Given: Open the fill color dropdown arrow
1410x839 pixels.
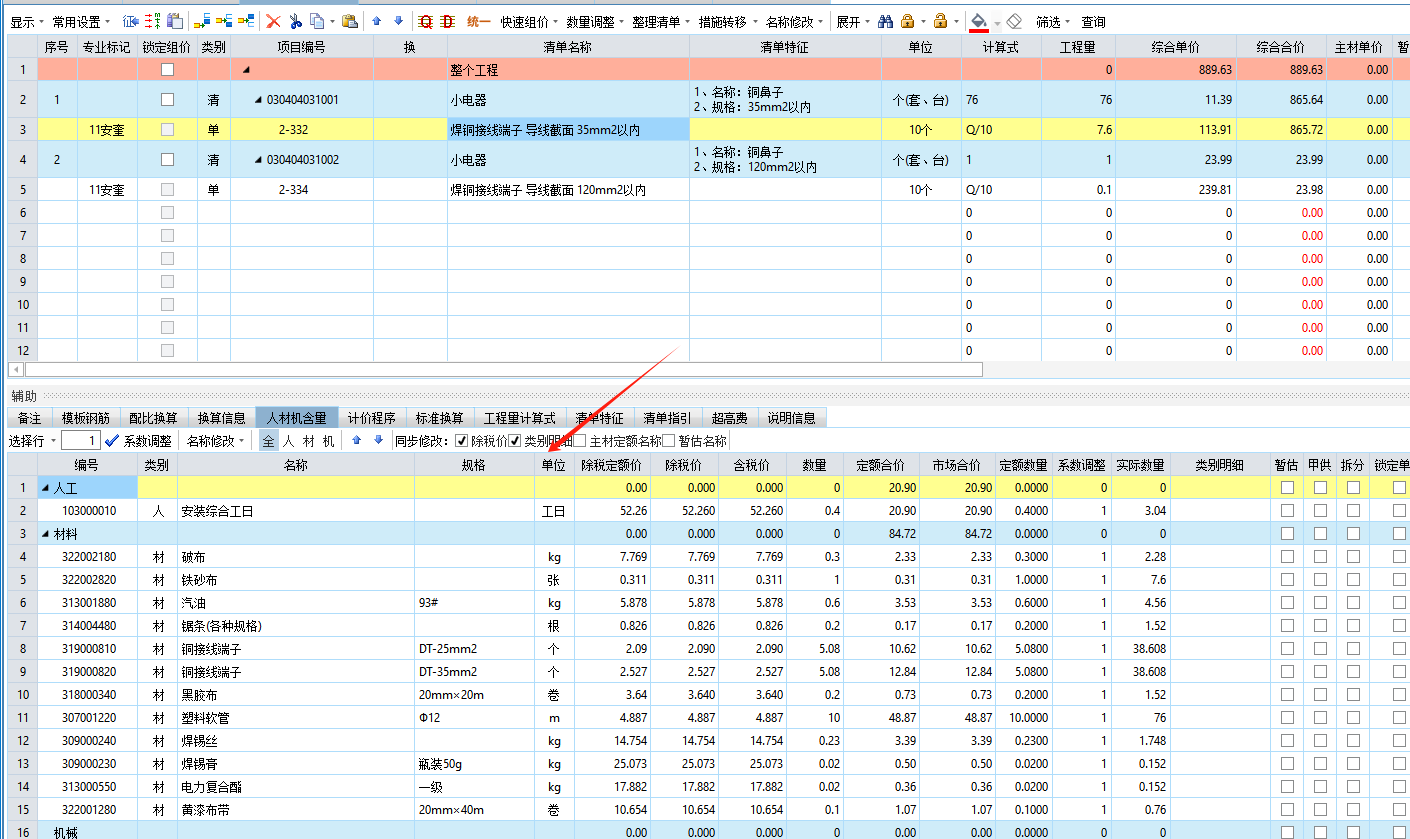Looking at the screenshot, I should coord(997,22).
